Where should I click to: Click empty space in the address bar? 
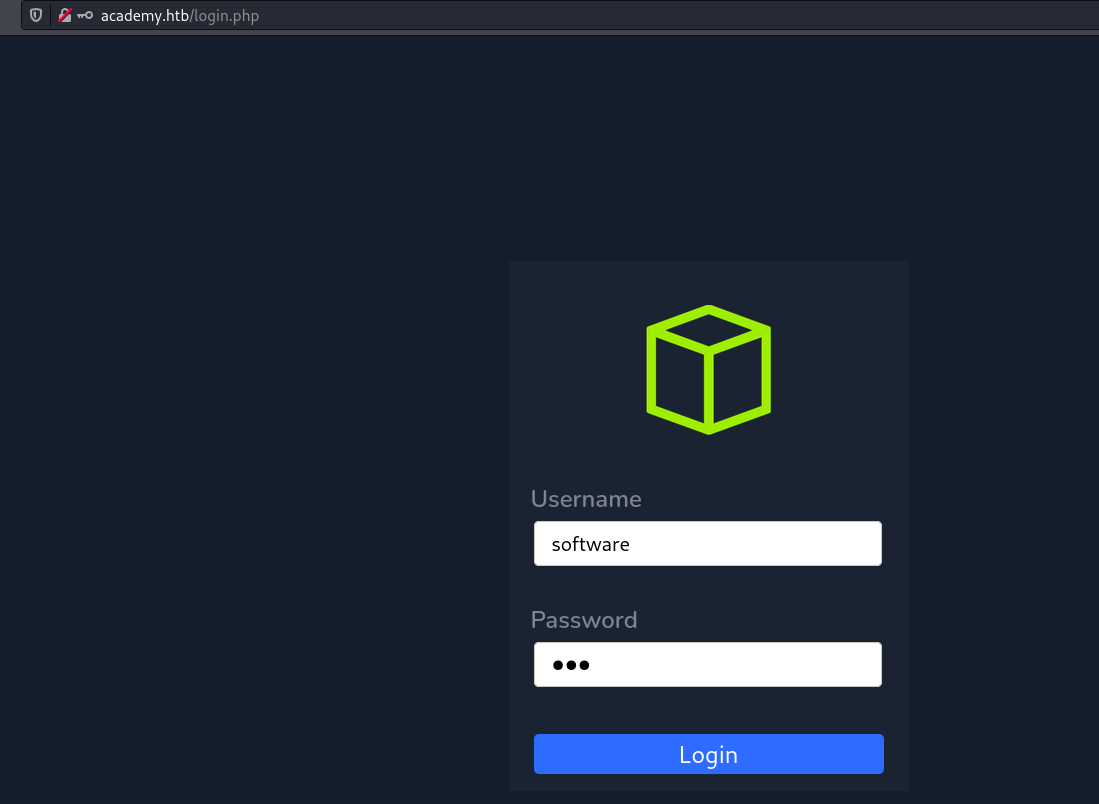pos(650,16)
